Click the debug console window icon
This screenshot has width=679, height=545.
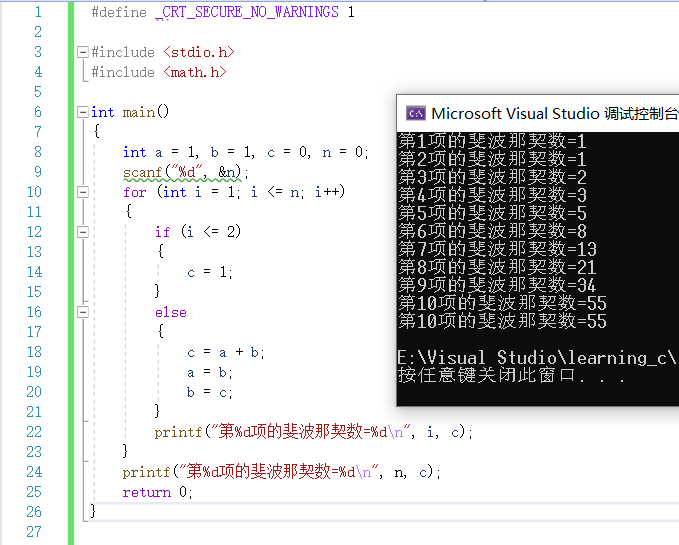click(x=416, y=113)
